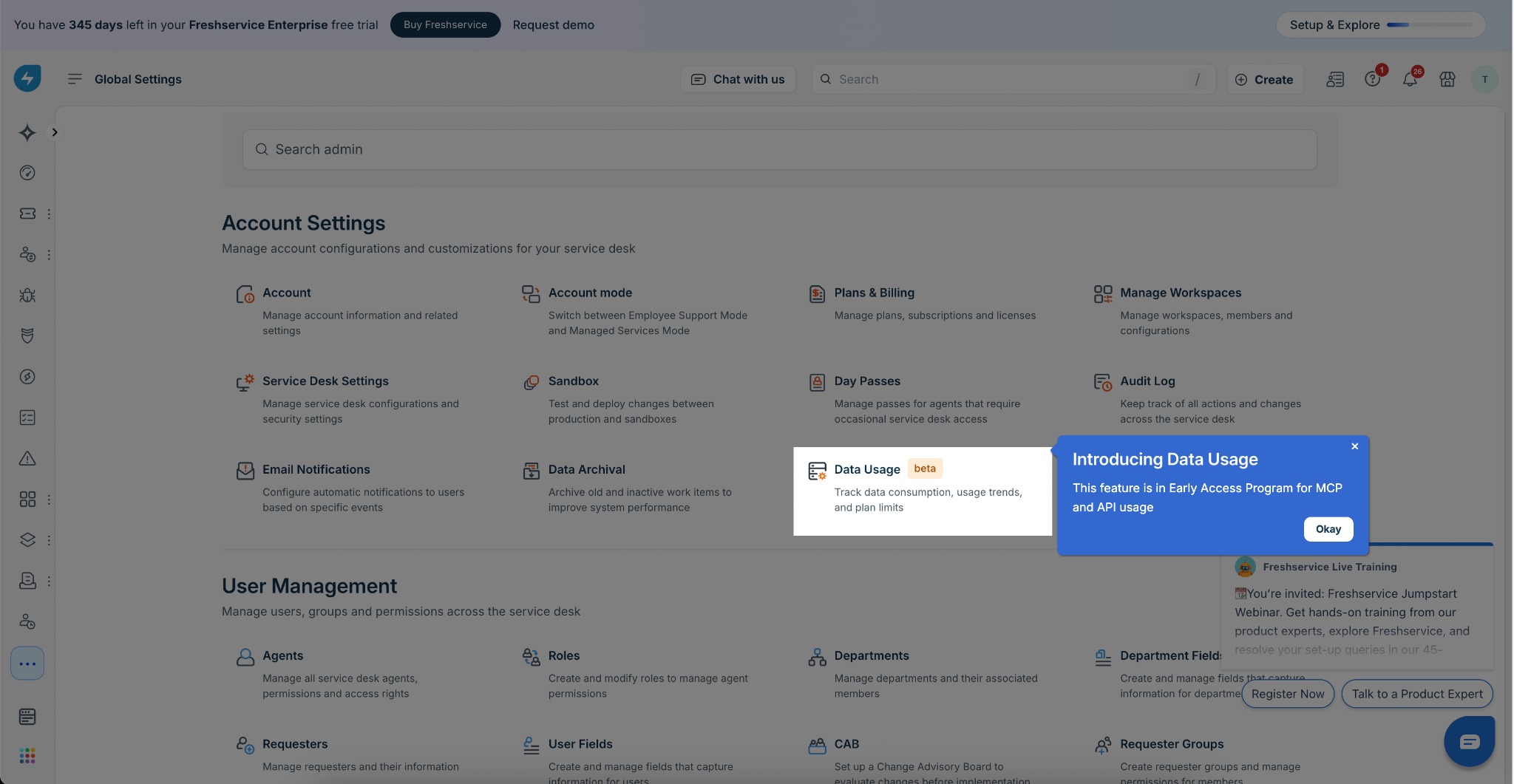Open the help question mark icon
Screen dimensions: 1514x784
click(1373, 79)
